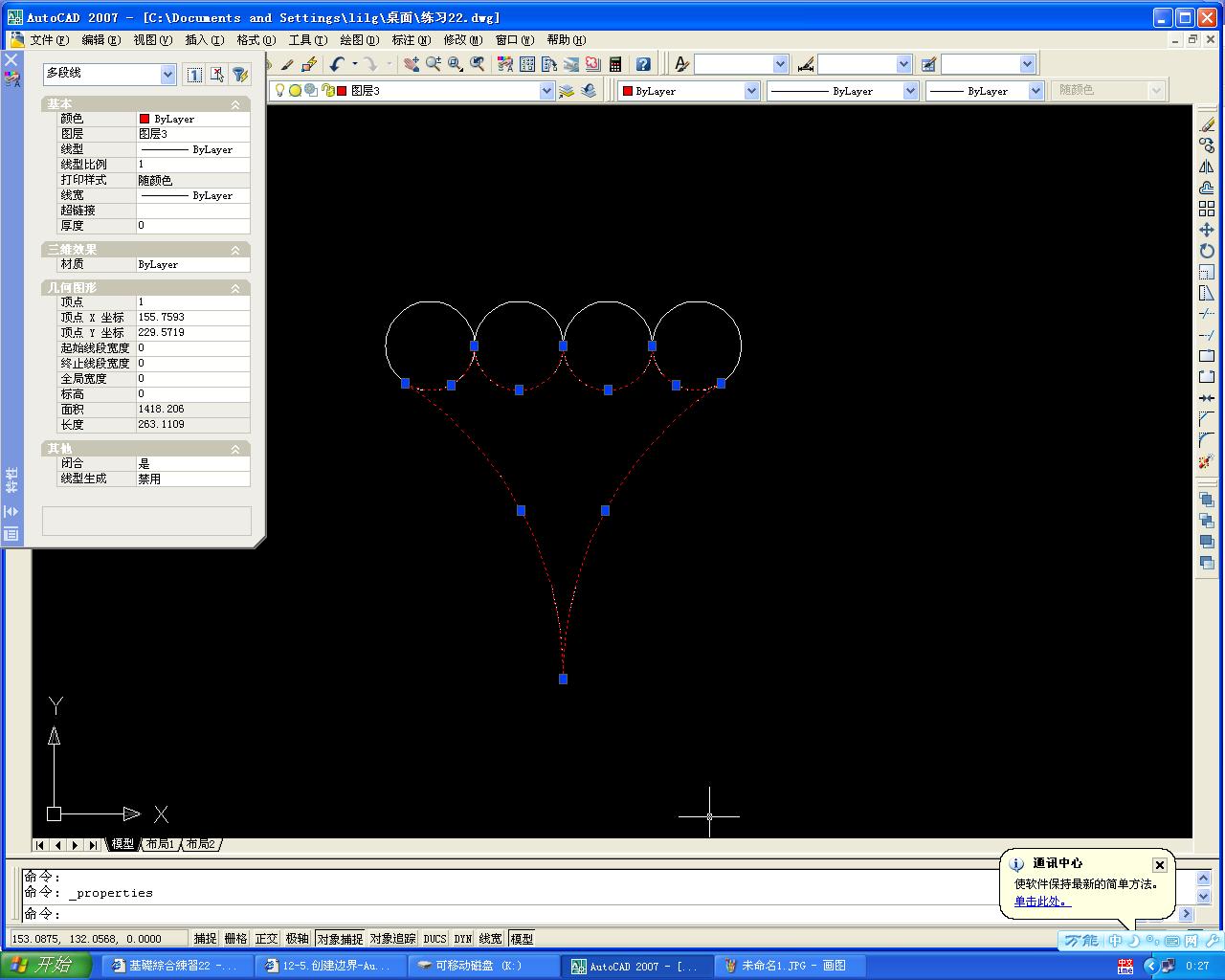This screenshot has height=980, width=1225.
Task: Toggle 对象追踪 object snap tracking
Action: click(x=393, y=939)
